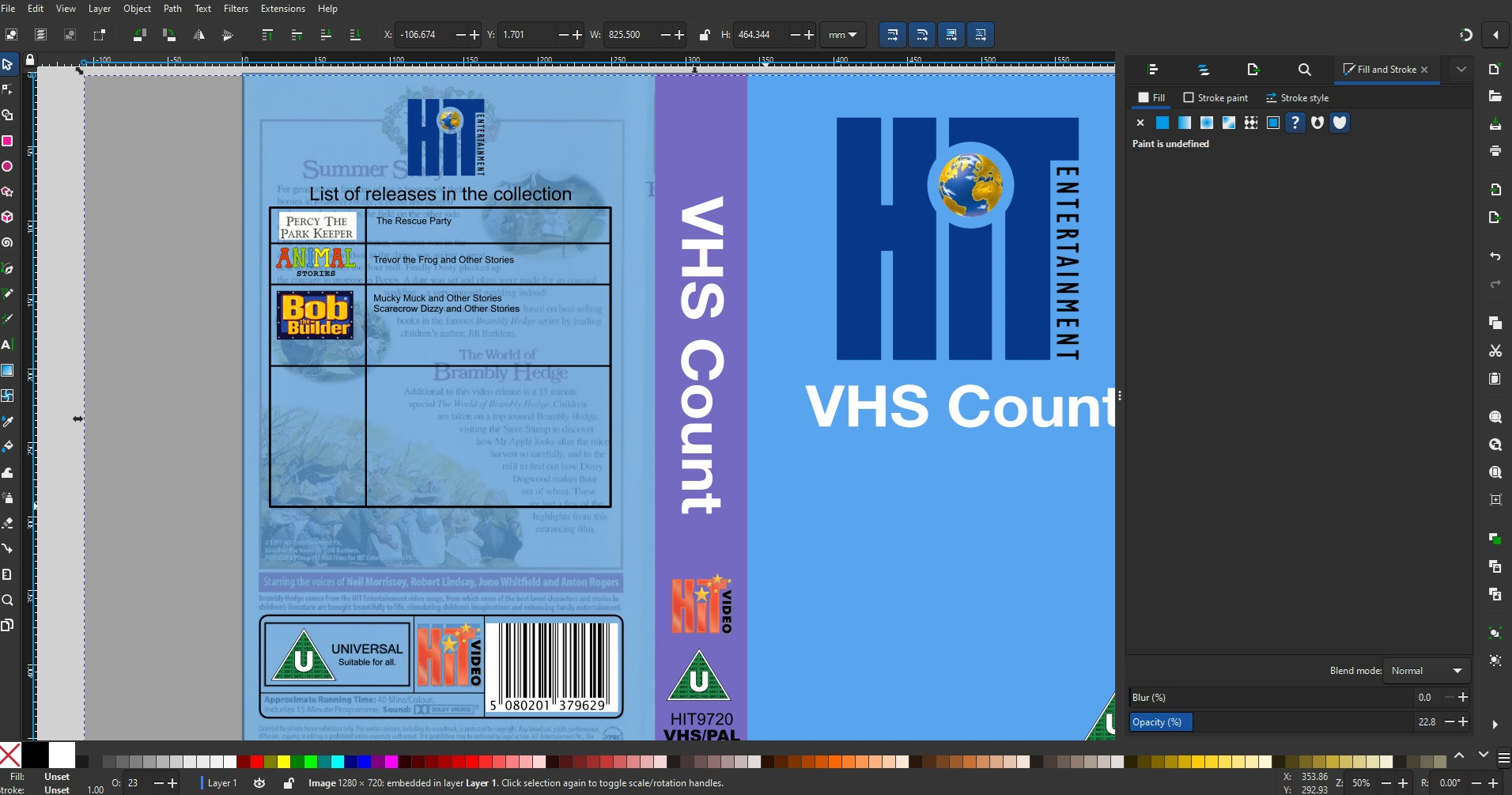Expand command bar overflow arrow at bottom
The width and height of the screenshot is (1512, 795).
coord(1495,725)
